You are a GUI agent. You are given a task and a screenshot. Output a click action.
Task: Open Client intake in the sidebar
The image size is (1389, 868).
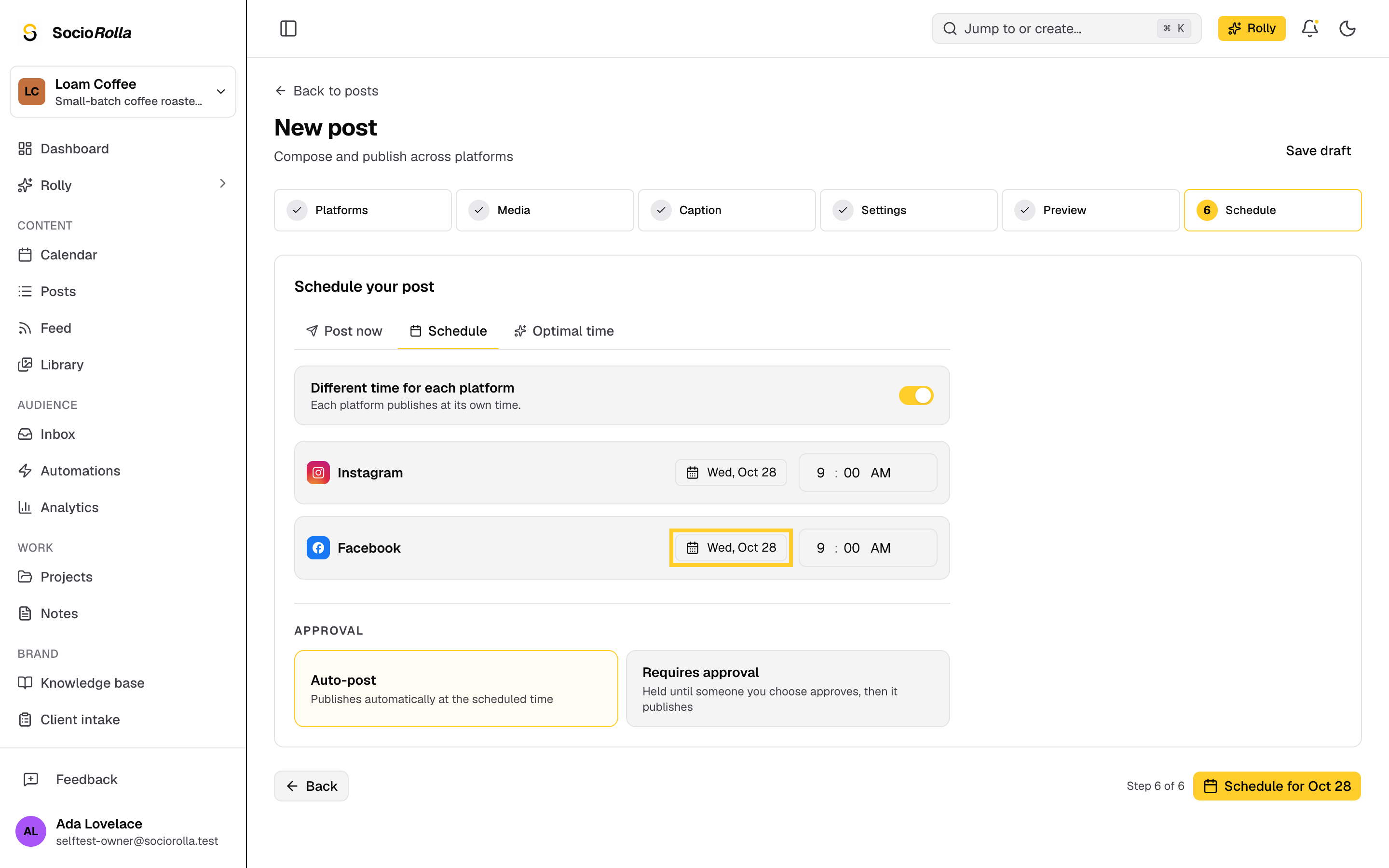pos(123,719)
